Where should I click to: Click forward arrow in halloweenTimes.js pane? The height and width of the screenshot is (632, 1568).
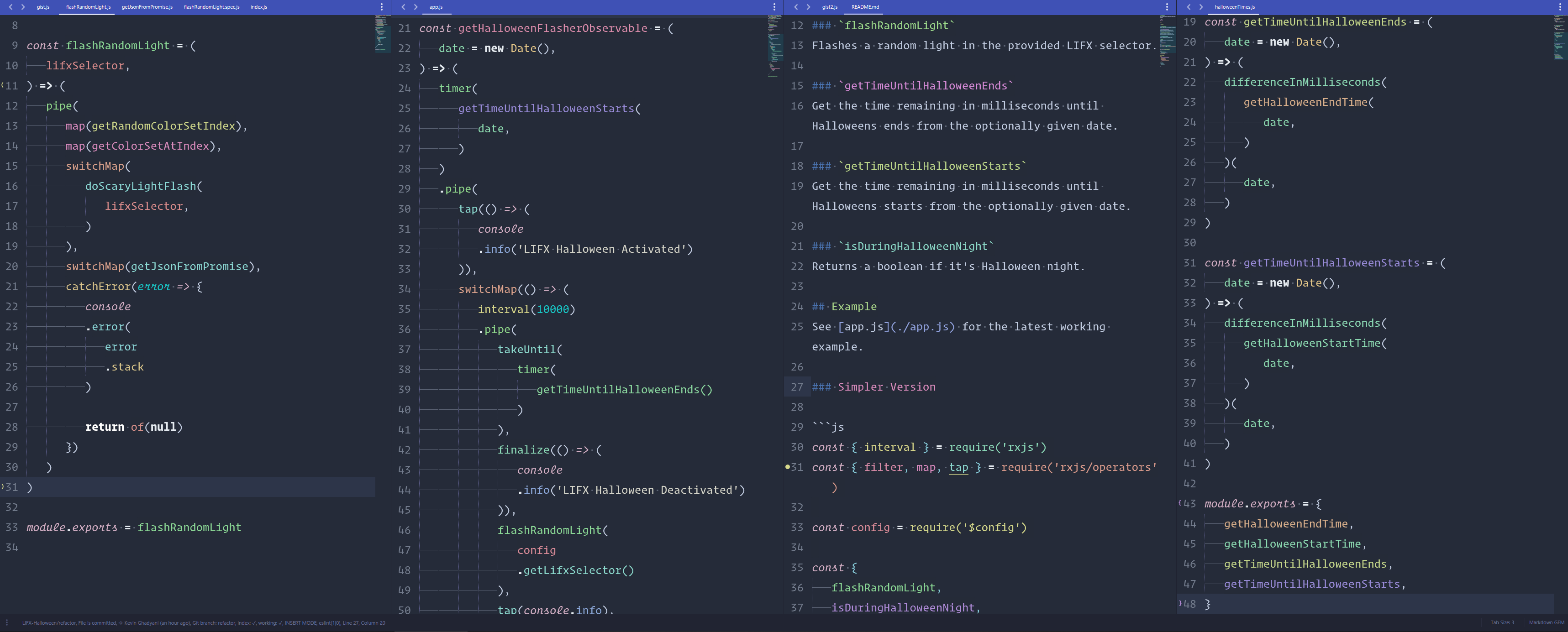coord(1201,7)
